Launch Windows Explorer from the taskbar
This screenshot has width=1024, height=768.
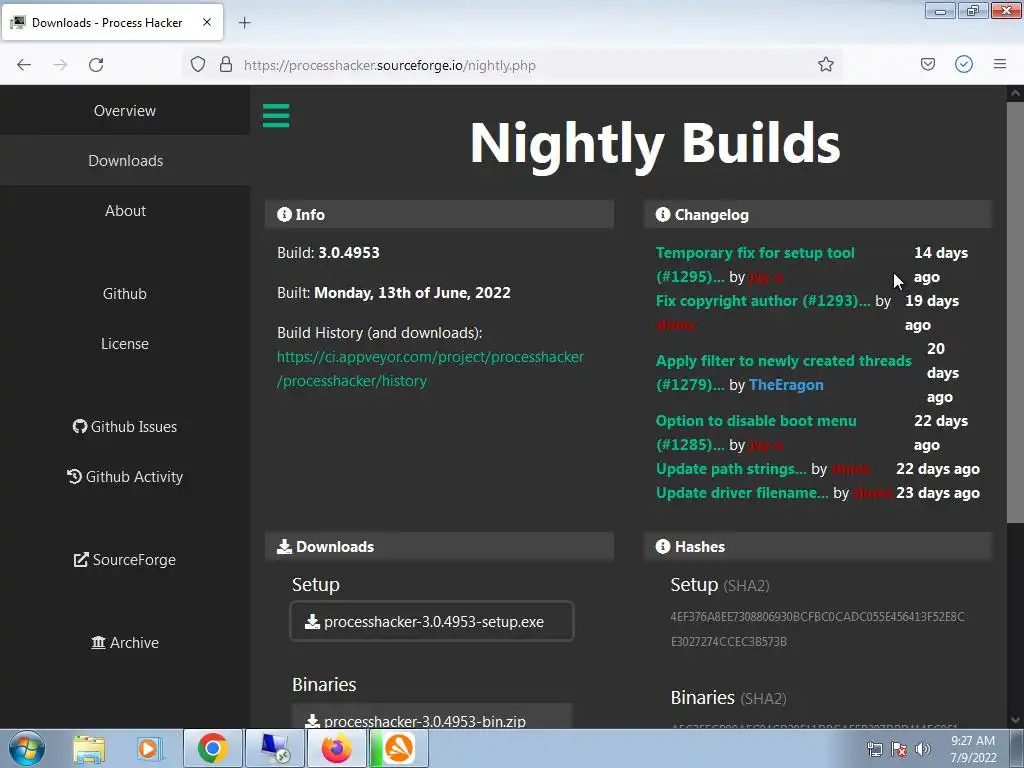coord(89,748)
